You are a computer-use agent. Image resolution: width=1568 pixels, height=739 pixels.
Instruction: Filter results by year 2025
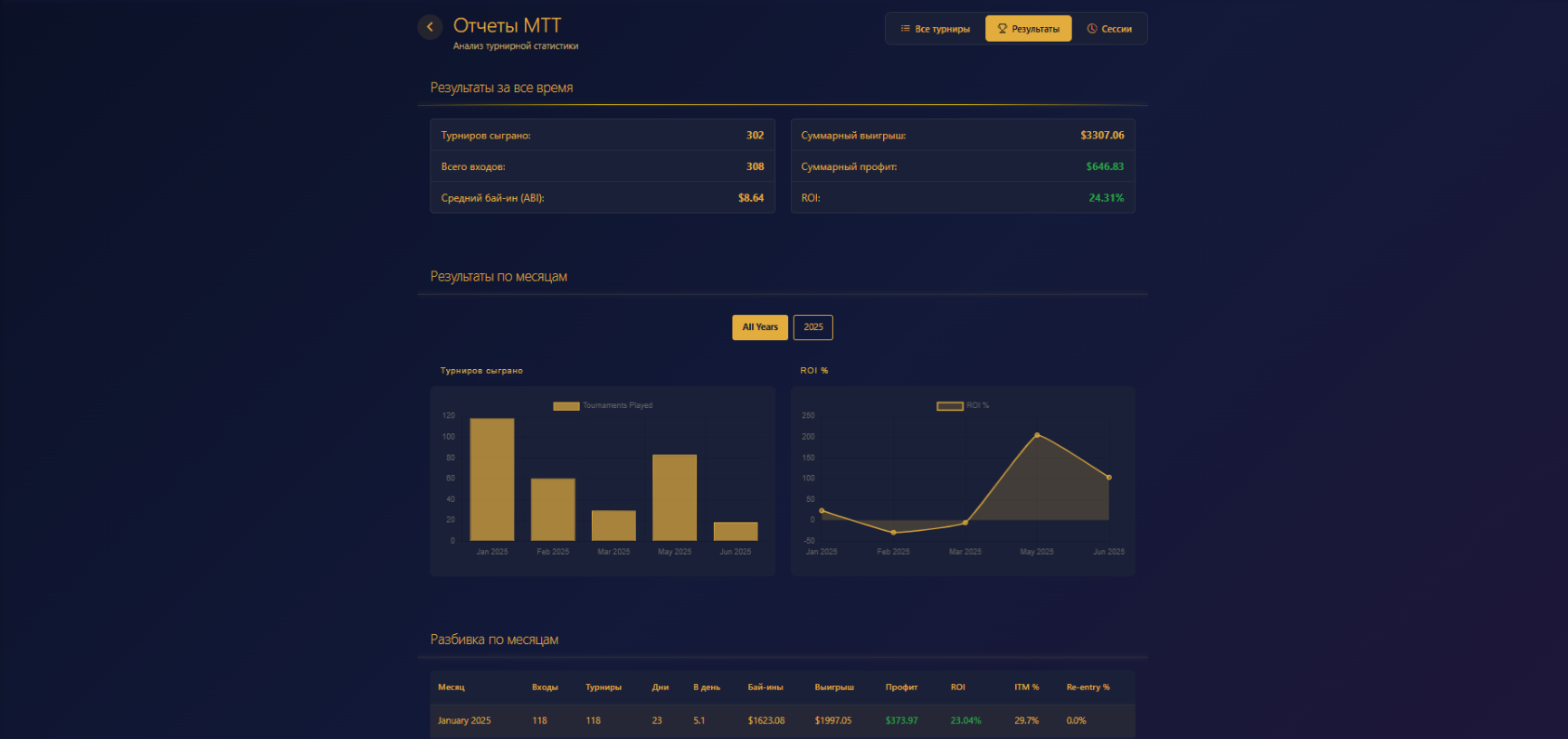pos(813,327)
